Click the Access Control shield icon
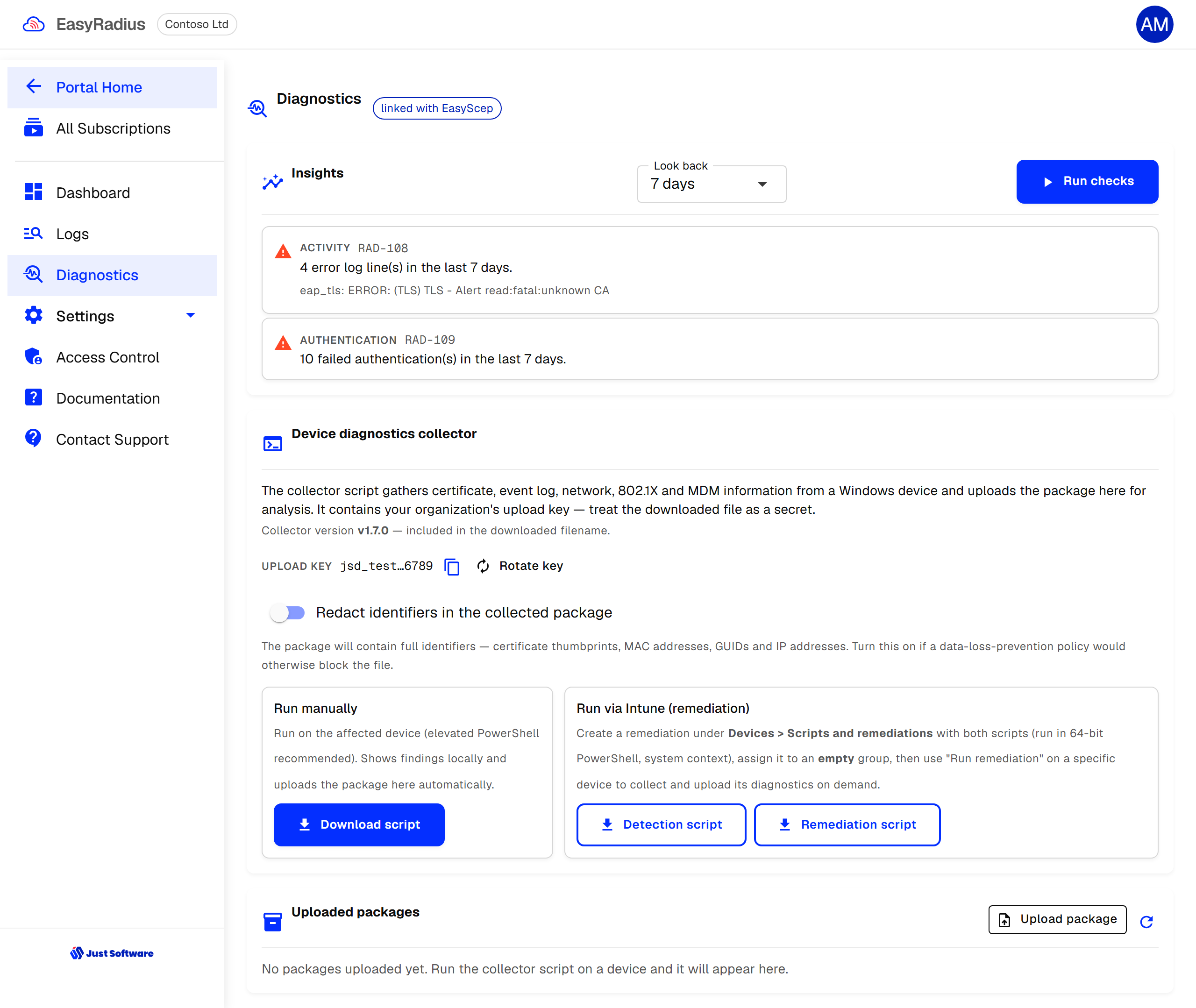The image size is (1196, 1008). point(33,356)
